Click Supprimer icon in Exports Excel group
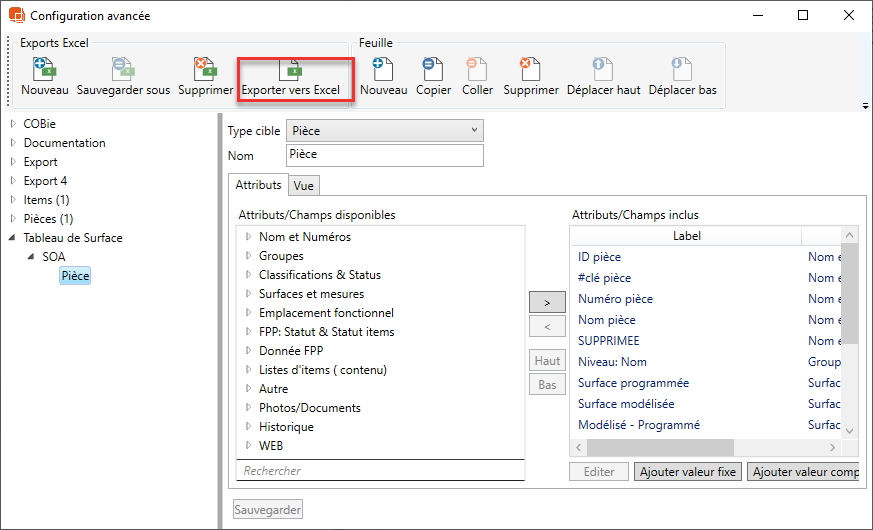873x530 pixels. tap(205, 69)
